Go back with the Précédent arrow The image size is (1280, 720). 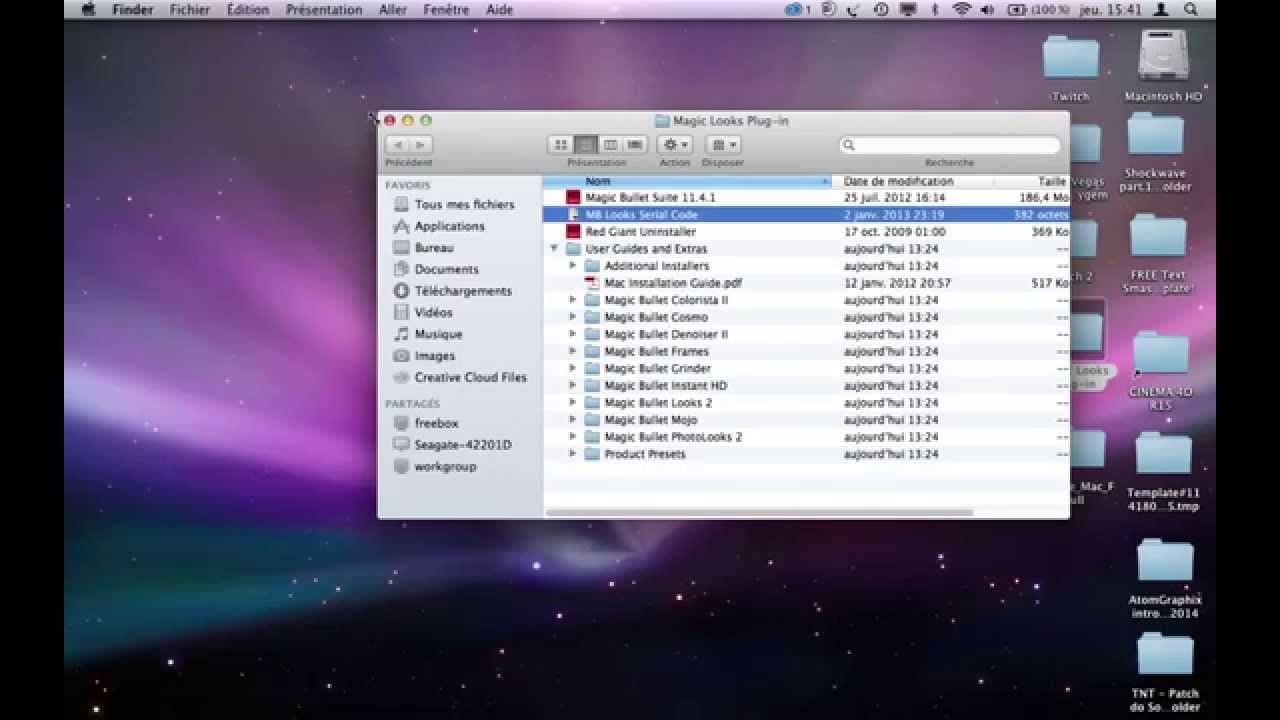pyautogui.click(x=397, y=145)
